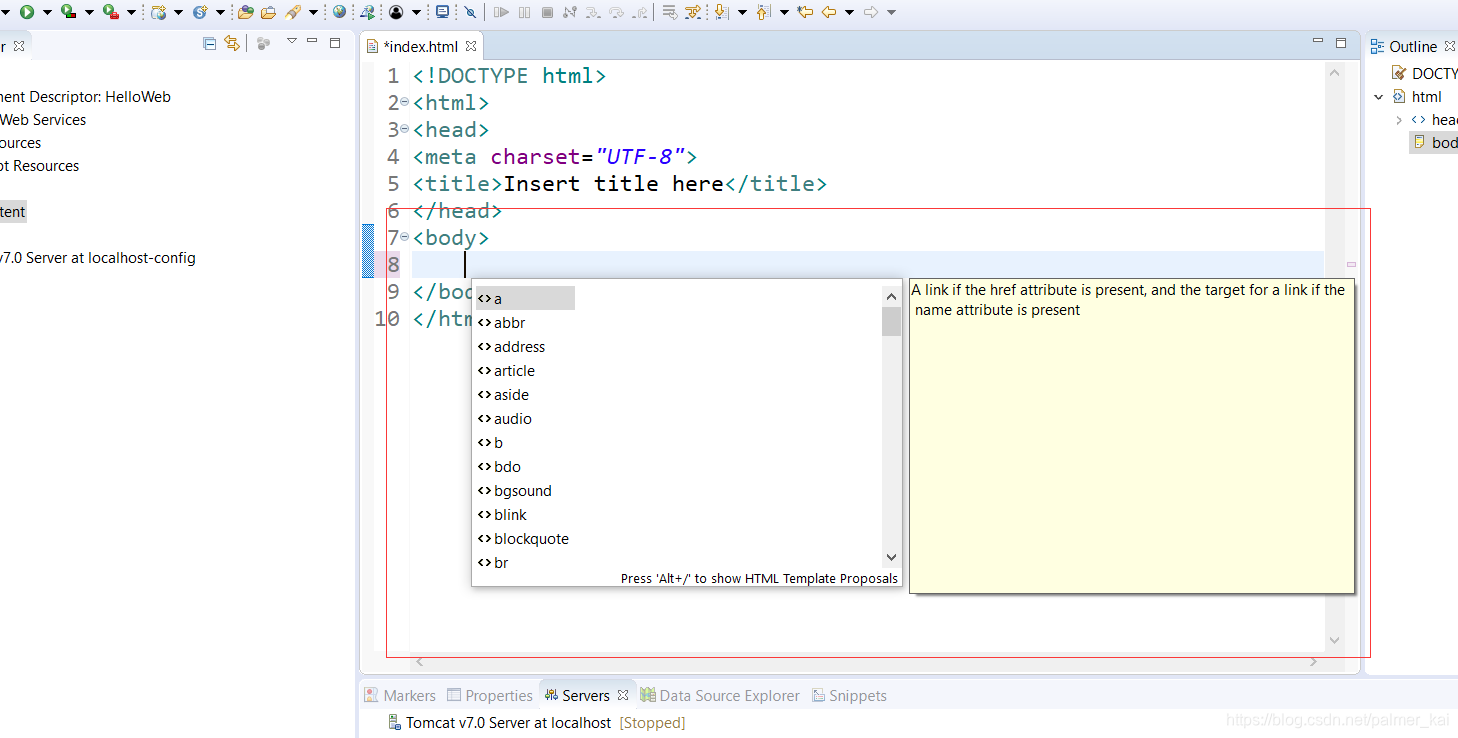This screenshot has width=1458, height=738.
Task: Collapse the body tag fold on line 7
Action: (x=404, y=237)
